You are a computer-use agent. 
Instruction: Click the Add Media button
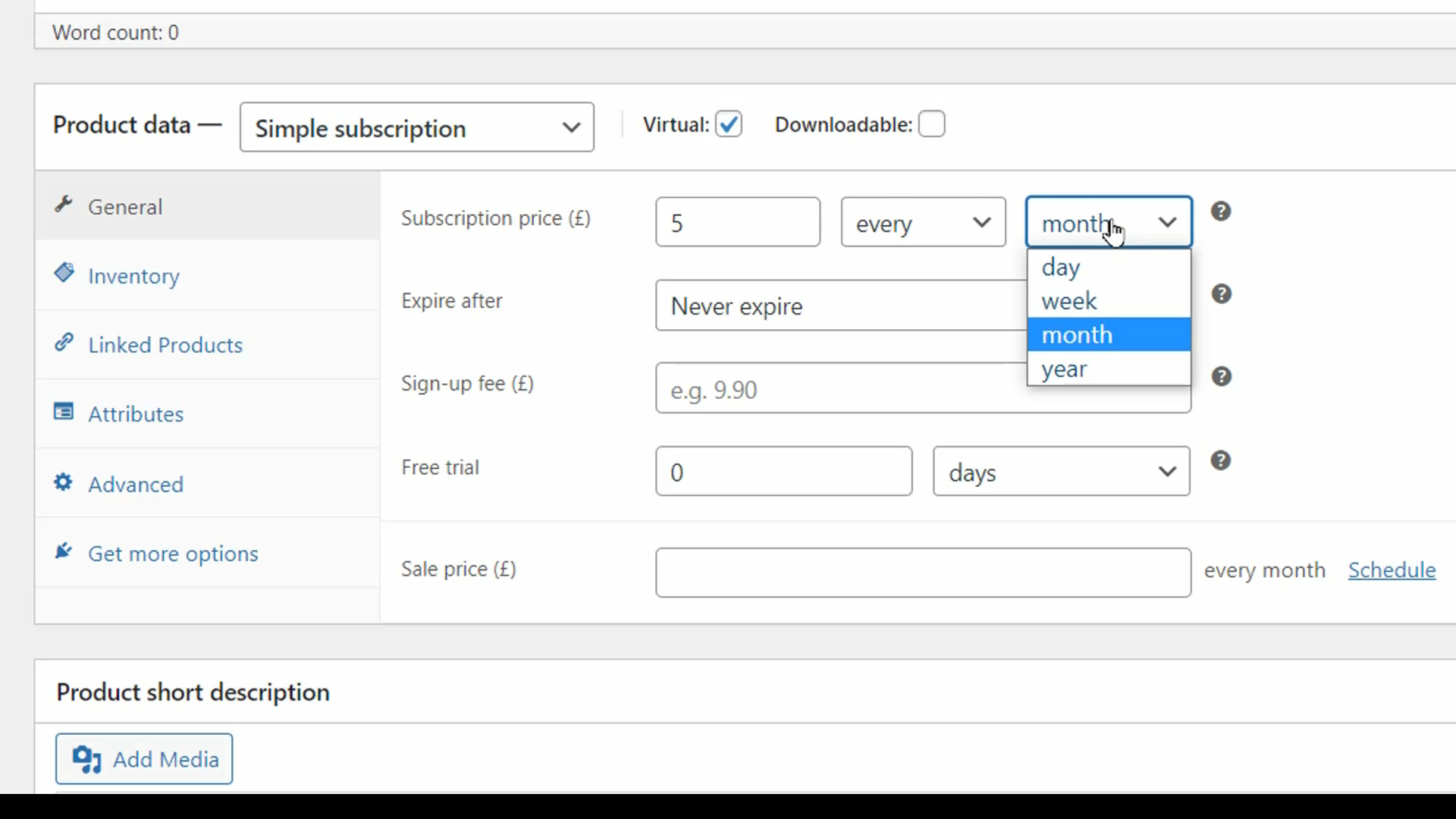coord(144,760)
